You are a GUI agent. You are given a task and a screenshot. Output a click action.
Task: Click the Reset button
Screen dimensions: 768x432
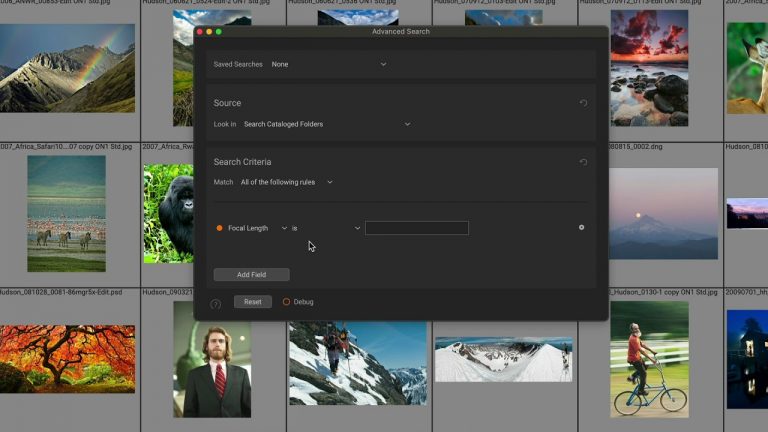253,302
